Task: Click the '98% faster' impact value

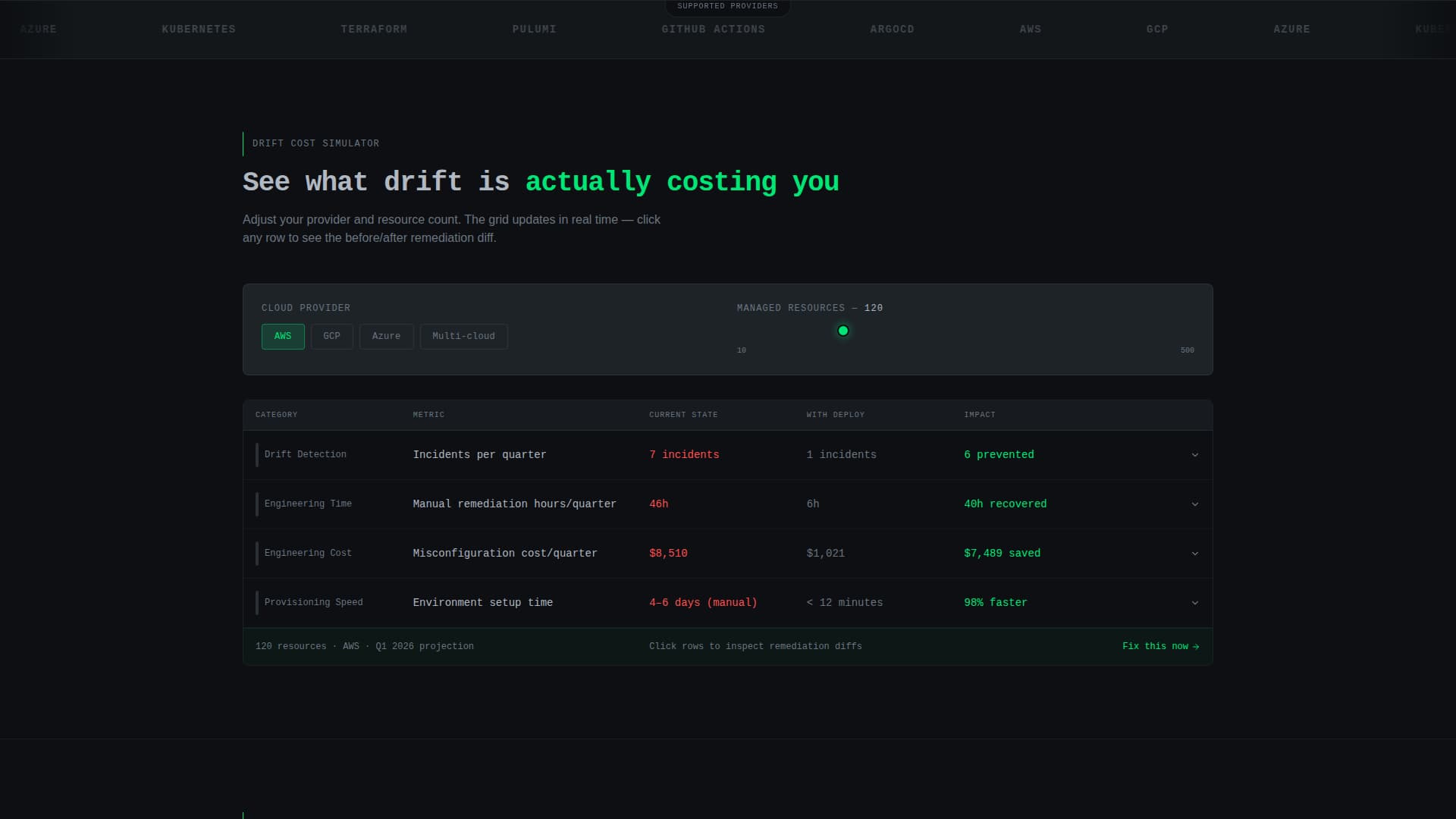Action: click(x=995, y=603)
